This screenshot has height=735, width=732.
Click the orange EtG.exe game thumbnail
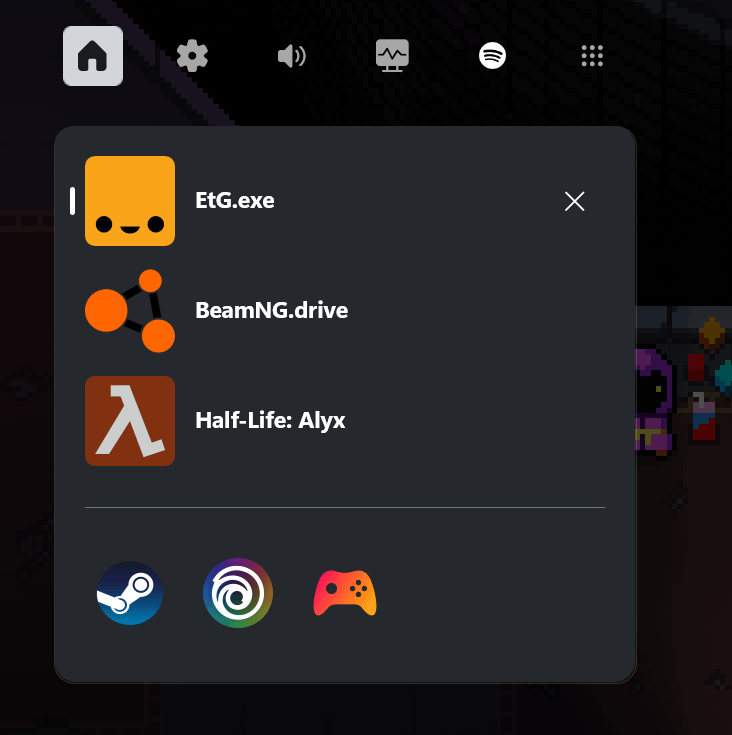[x=130, y=201]
